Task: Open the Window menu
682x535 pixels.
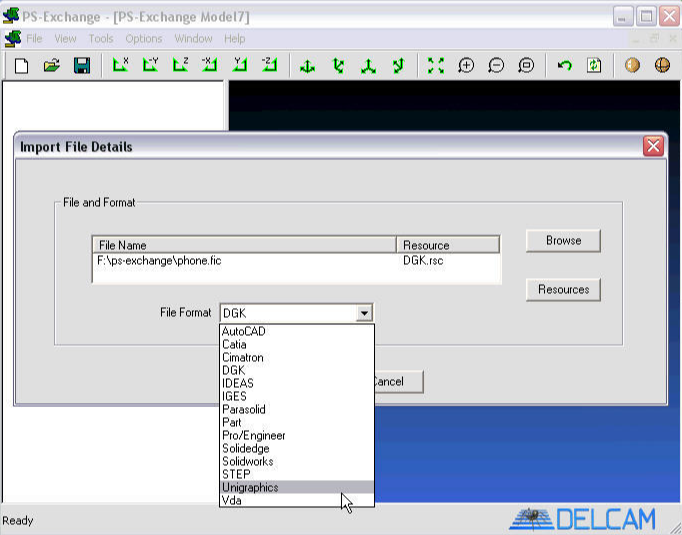Action: [193, 39]
